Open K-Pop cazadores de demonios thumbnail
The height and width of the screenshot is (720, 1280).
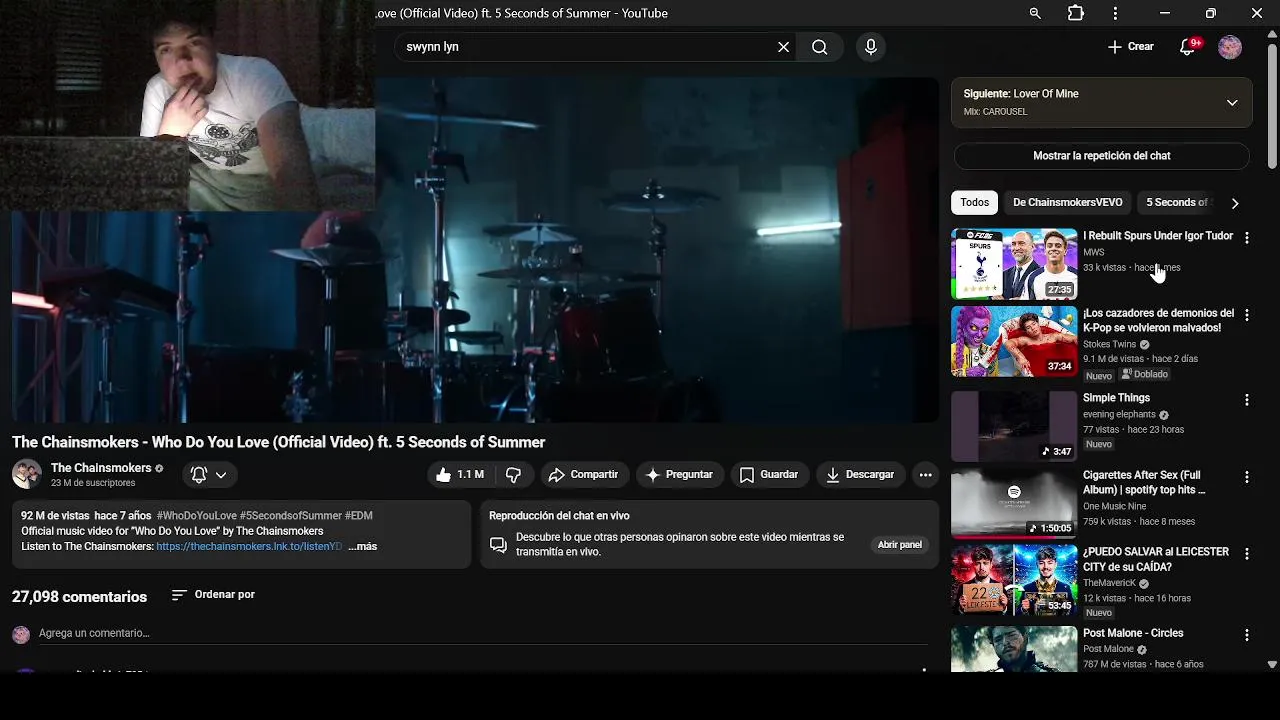tap(1014, 341)
